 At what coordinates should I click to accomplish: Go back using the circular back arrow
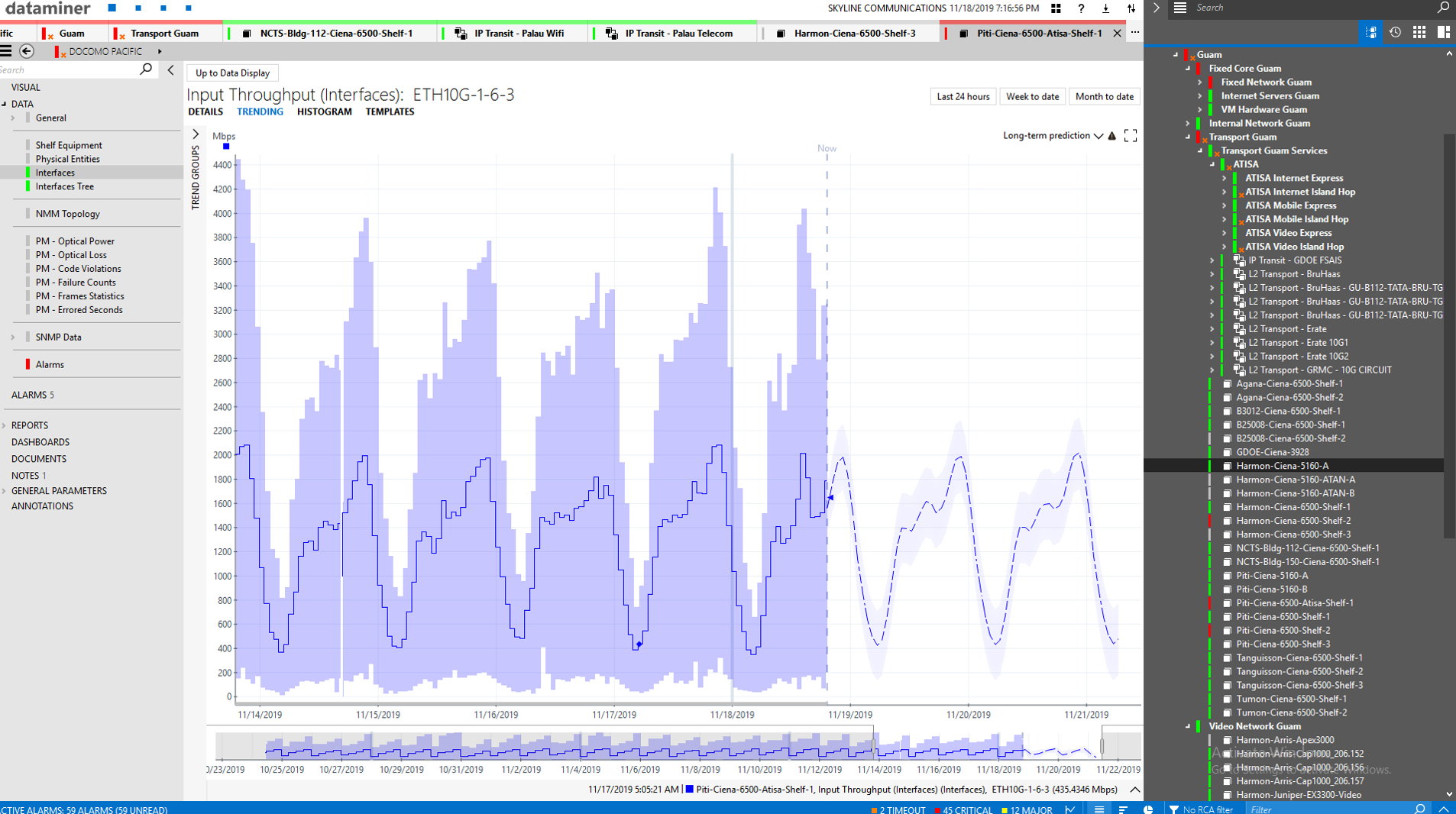pos(27,51)
